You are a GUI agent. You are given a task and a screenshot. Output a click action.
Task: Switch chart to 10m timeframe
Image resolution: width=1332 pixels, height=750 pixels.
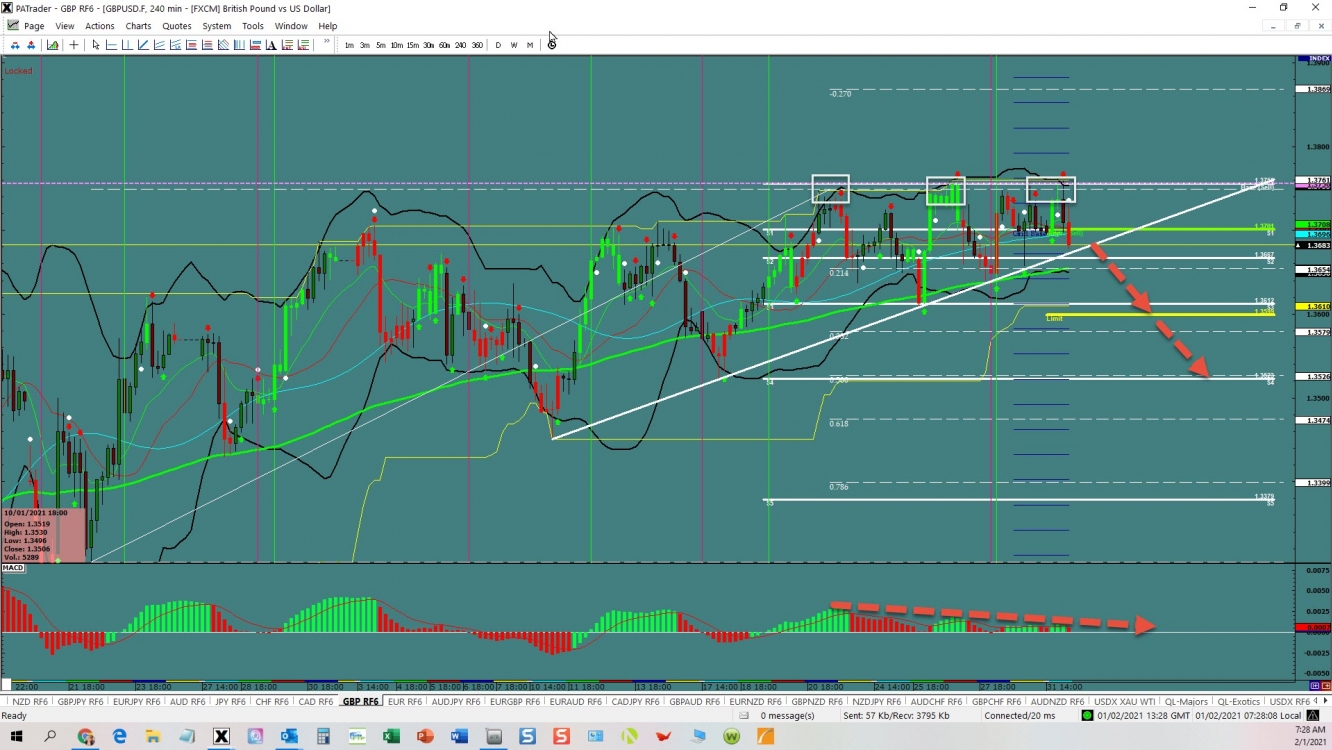click(397, 45)
